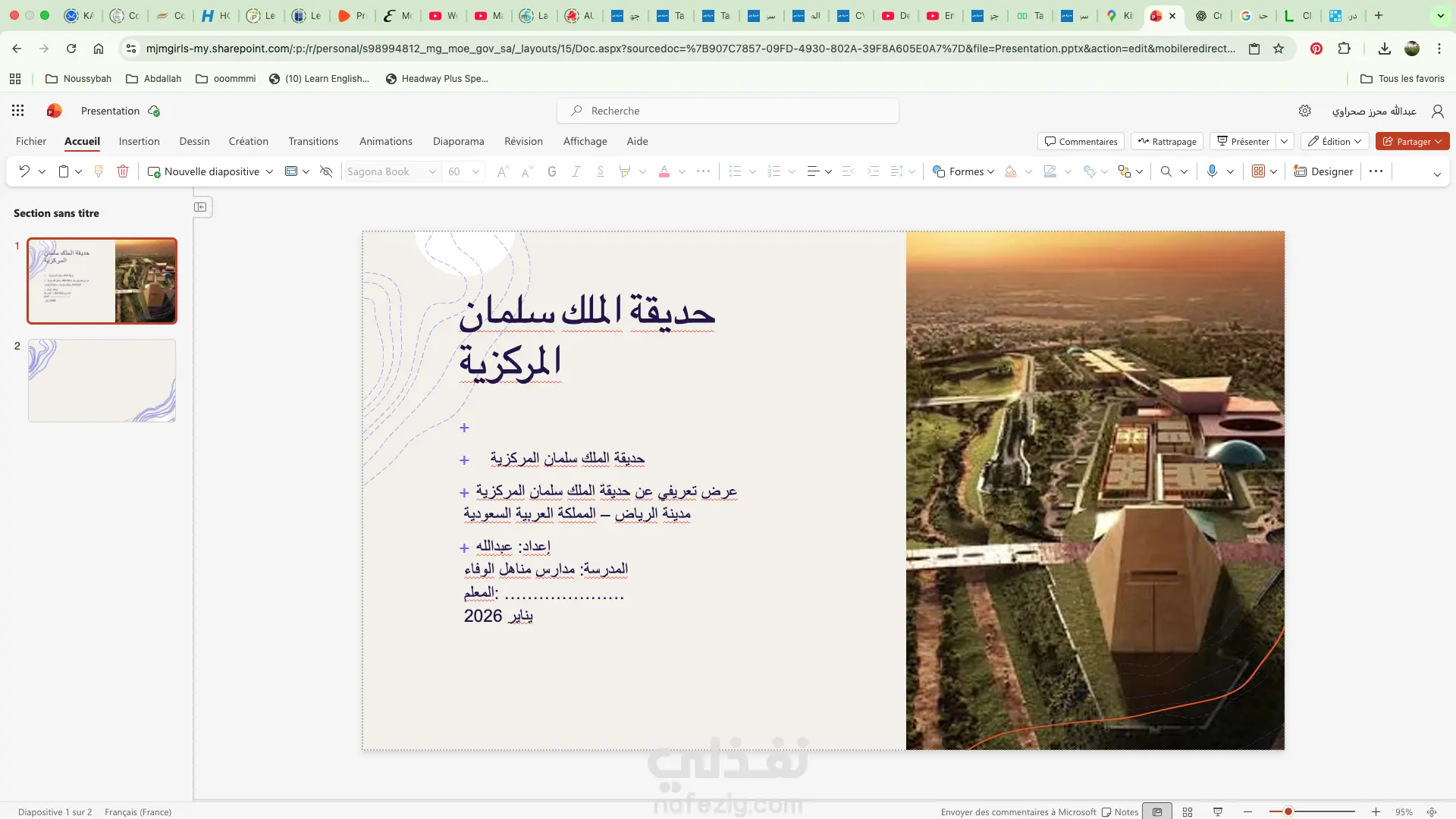Select slide 2 thumbnail
Screen dimensions: 1456x819
102,380
